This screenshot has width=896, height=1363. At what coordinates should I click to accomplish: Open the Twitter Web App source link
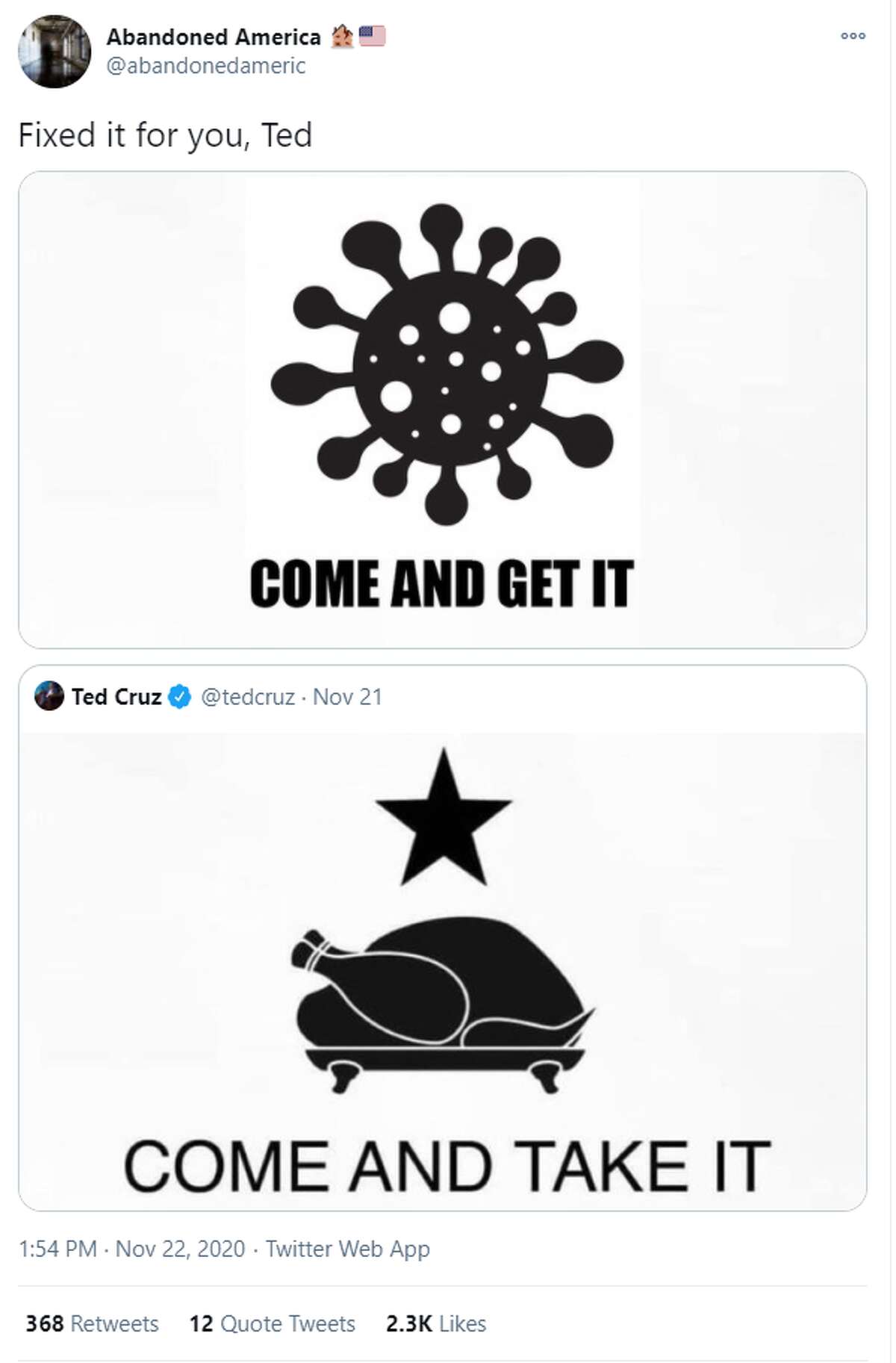coord(348,1249)
